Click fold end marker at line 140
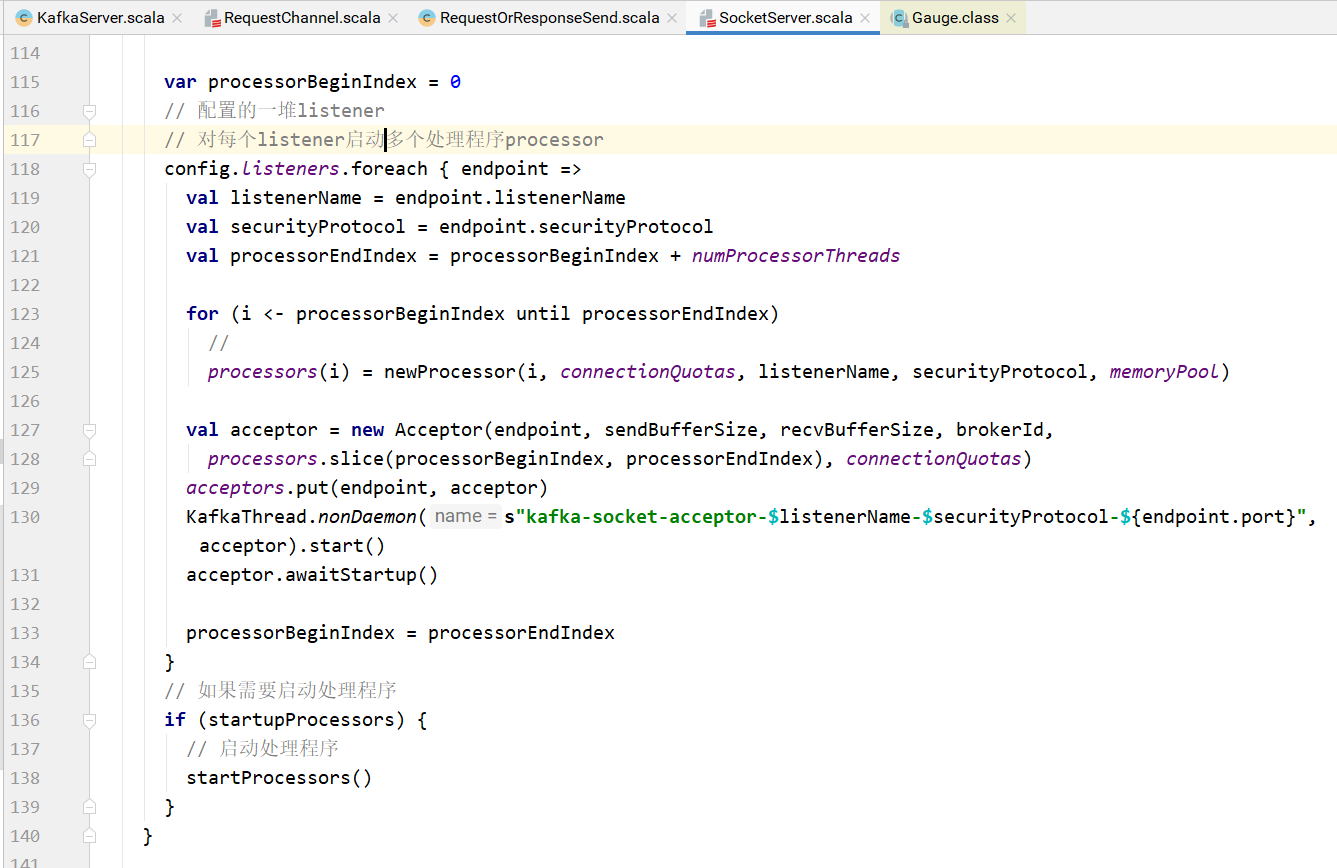Viewport: 1337px width, 868px height. point(89,836)
